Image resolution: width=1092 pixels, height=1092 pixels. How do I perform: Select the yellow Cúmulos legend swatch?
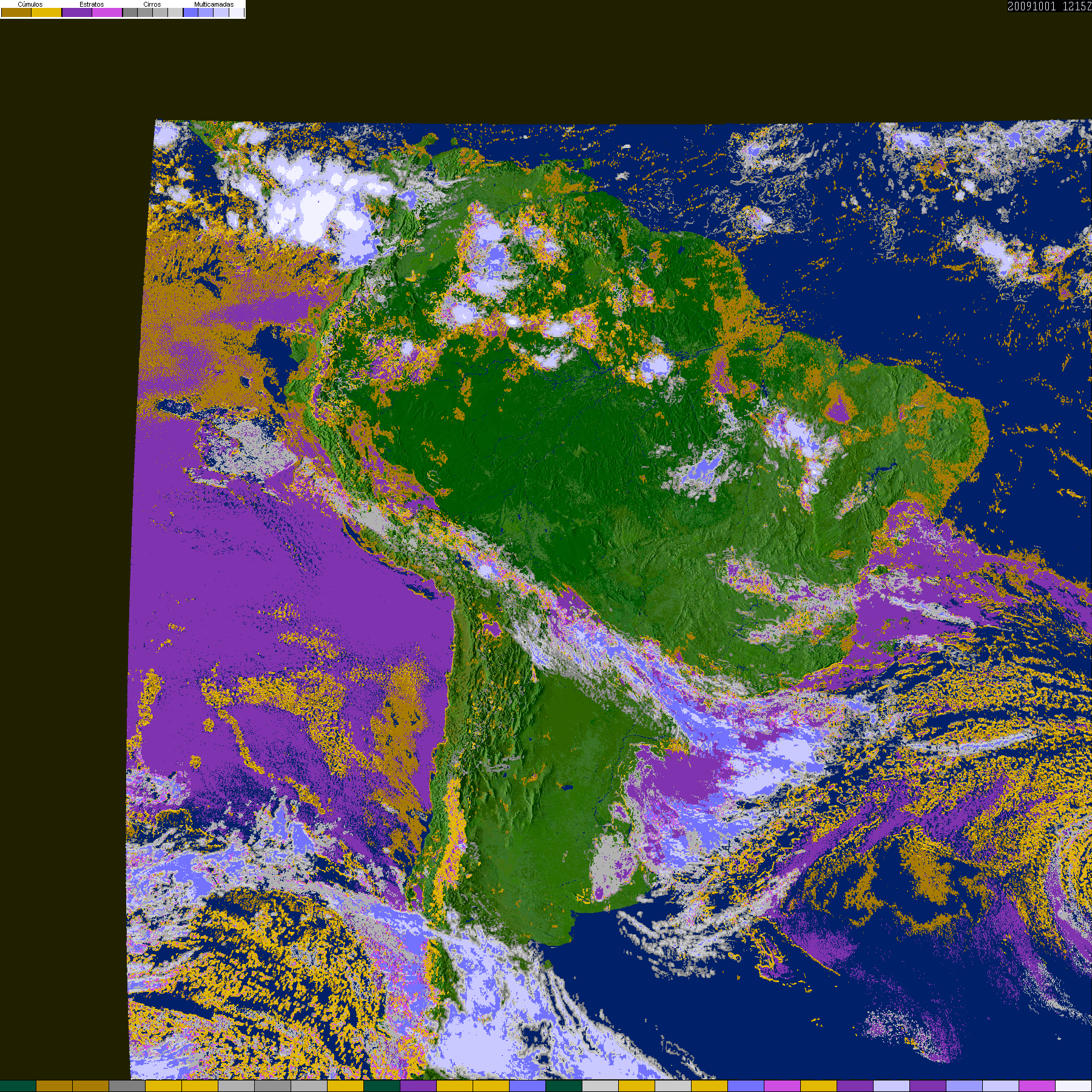[x=46, y=12]
